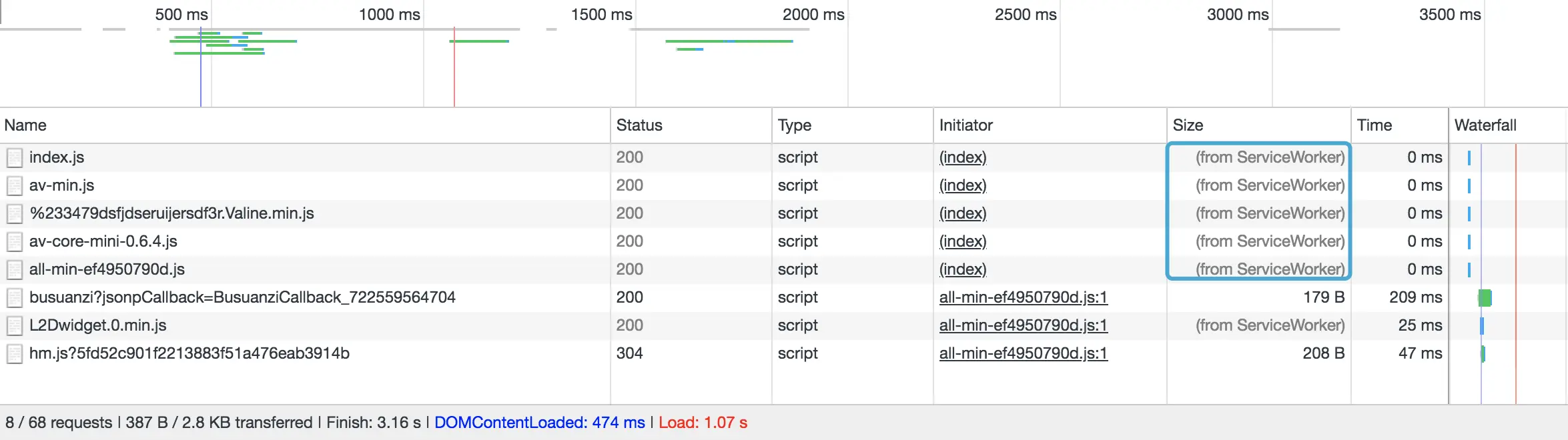The image size is (1568, 440).
Task: Select the av-core-mini-0.6.4.js request name
Action: 103,241
